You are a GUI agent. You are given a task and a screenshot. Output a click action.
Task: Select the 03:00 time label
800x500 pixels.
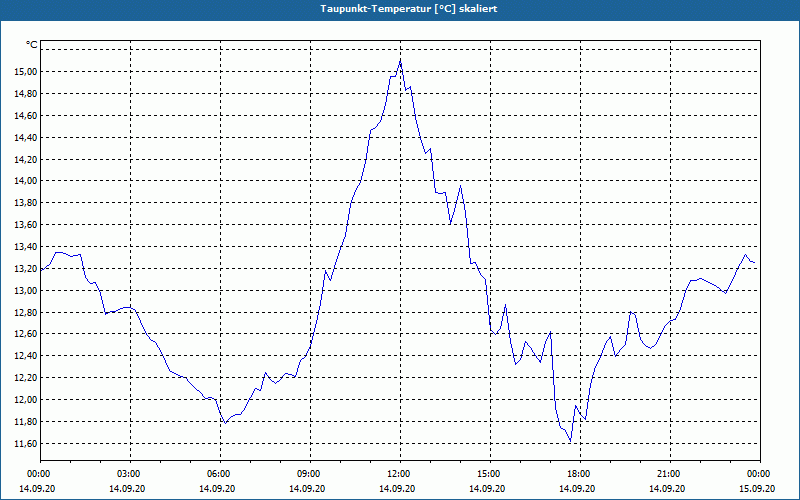coord(131,474)
